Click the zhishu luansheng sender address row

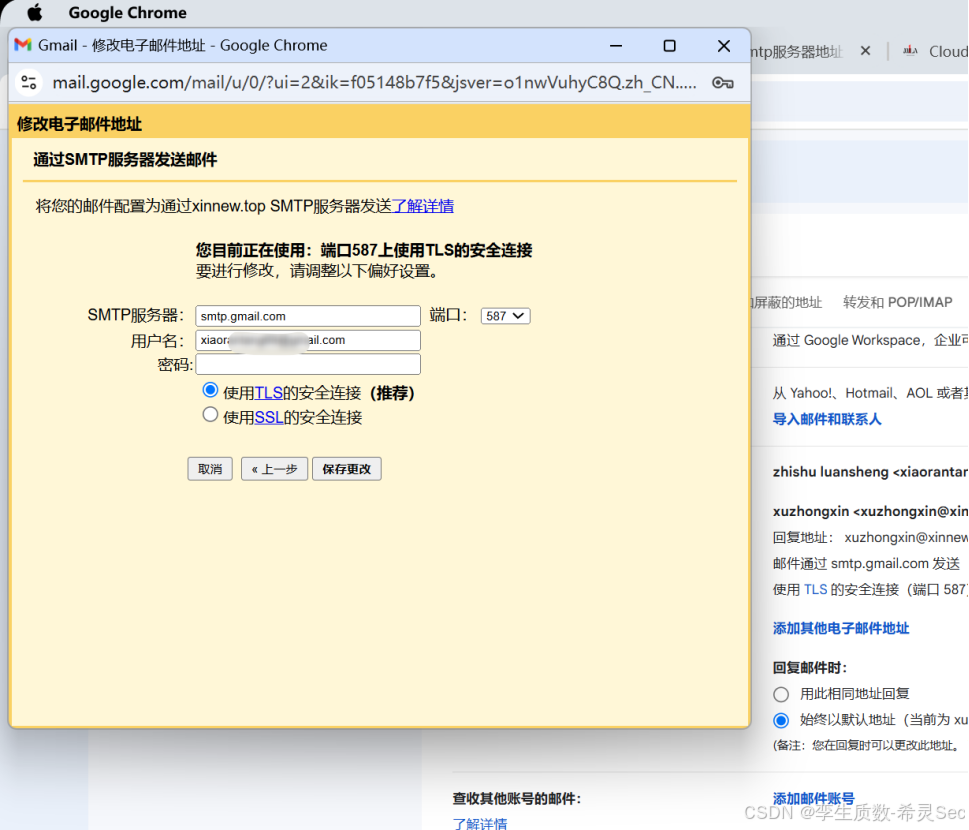pyautogui.click(x=870, y=472)
